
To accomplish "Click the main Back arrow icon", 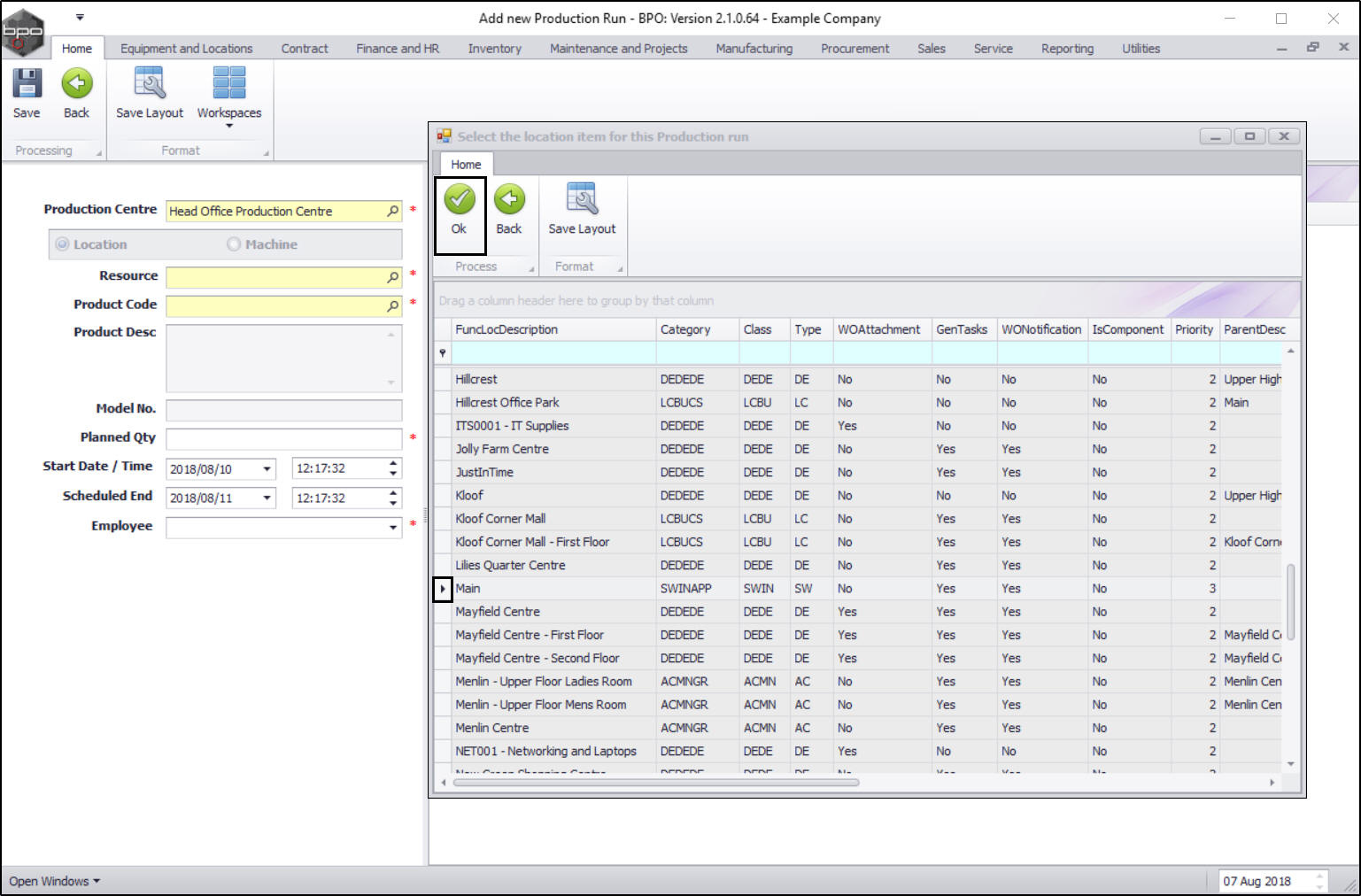I will 77,84.
